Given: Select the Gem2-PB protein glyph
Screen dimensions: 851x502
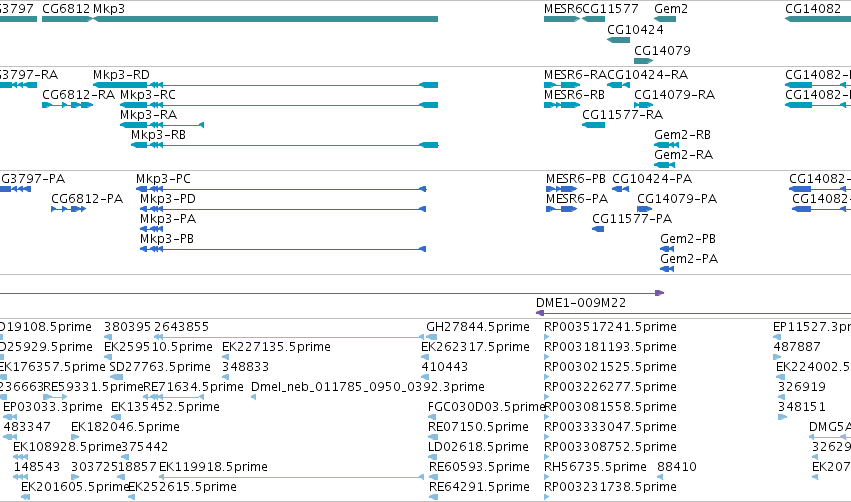Looking at the screenshot, I should click(667, 249).
